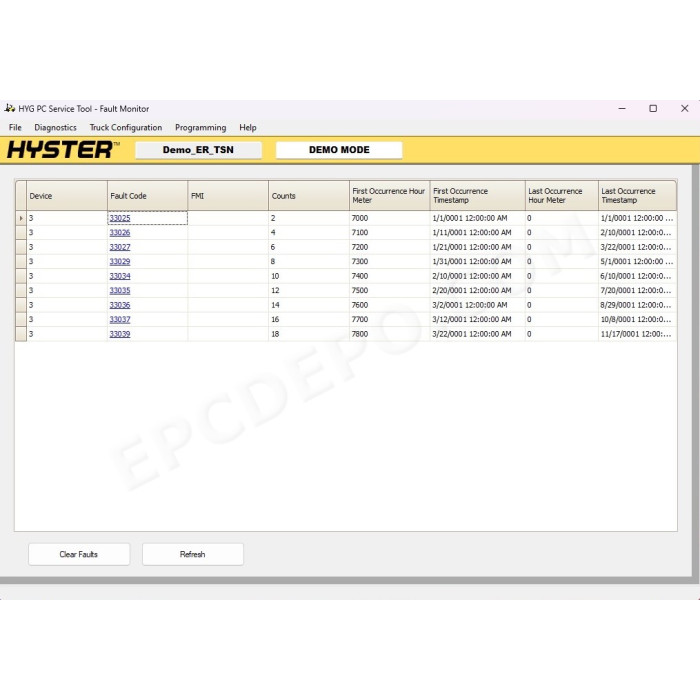Click the DEMO MODE button
Screen dimensions: 700x700
tap(339, 150)
